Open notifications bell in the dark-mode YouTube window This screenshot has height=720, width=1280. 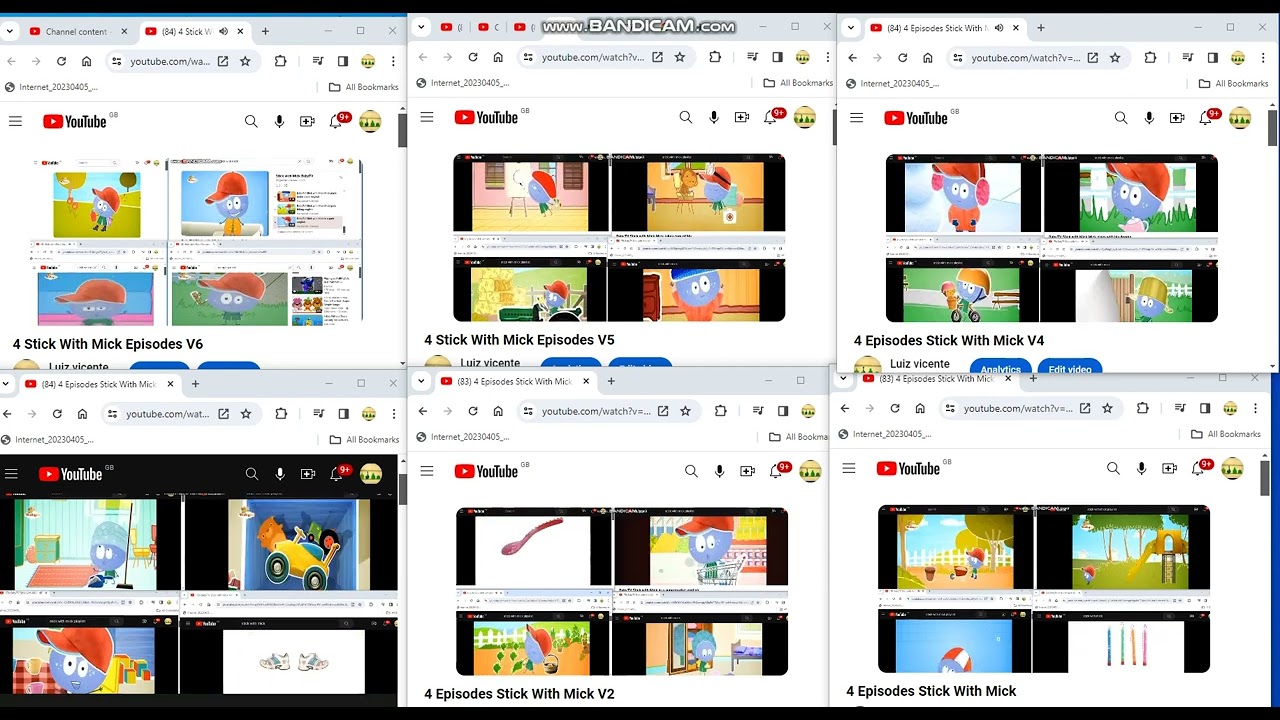pos(337,474)
